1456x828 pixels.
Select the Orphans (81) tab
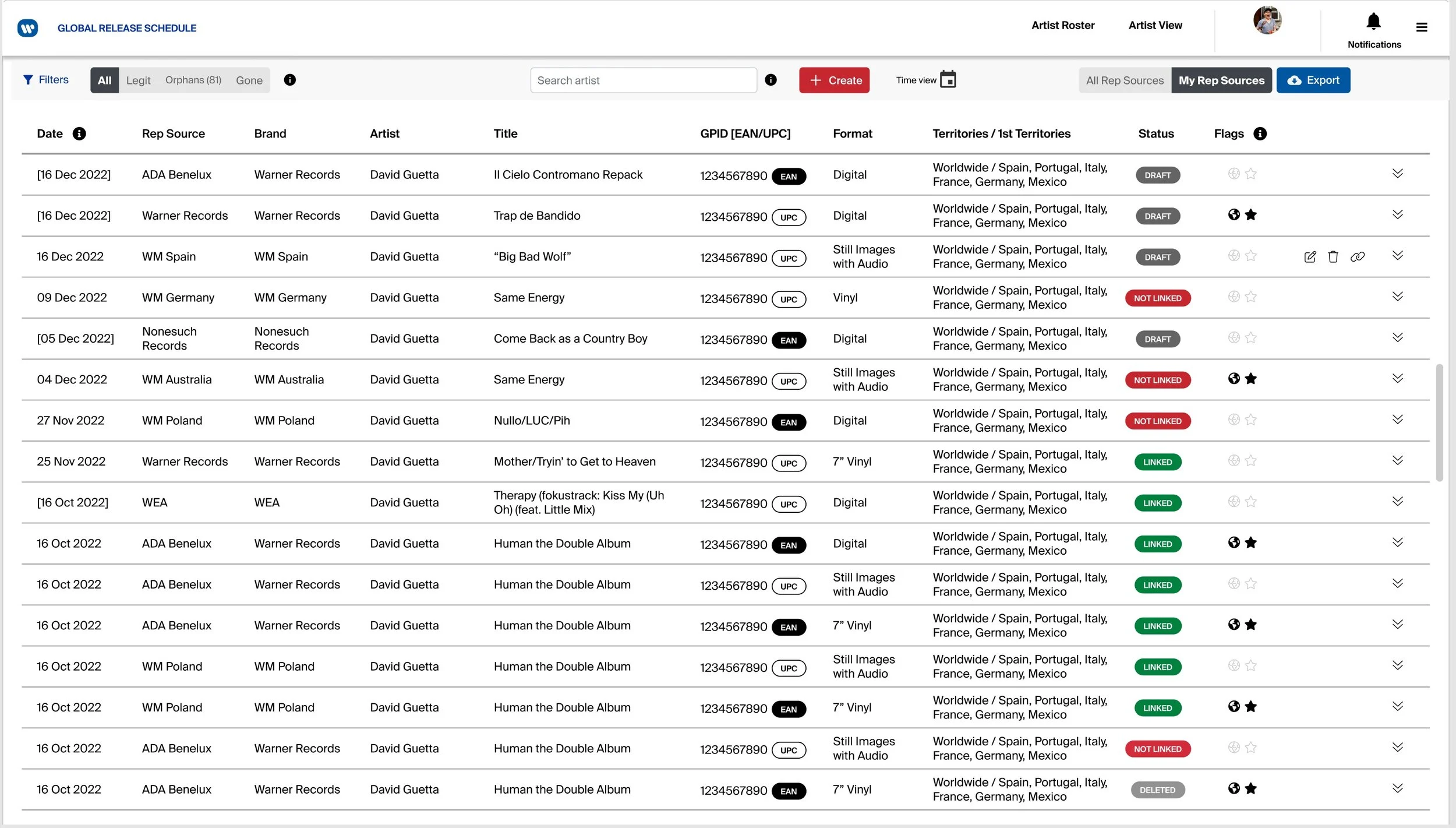(193, 80)
